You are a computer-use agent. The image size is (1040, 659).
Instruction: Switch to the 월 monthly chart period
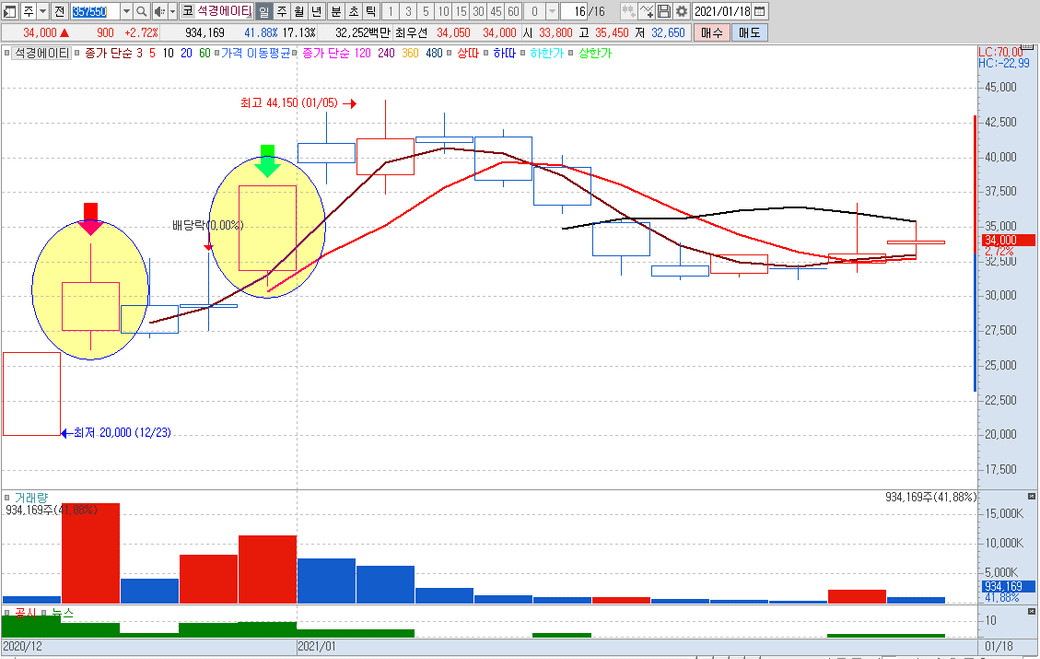pos(299,11)
